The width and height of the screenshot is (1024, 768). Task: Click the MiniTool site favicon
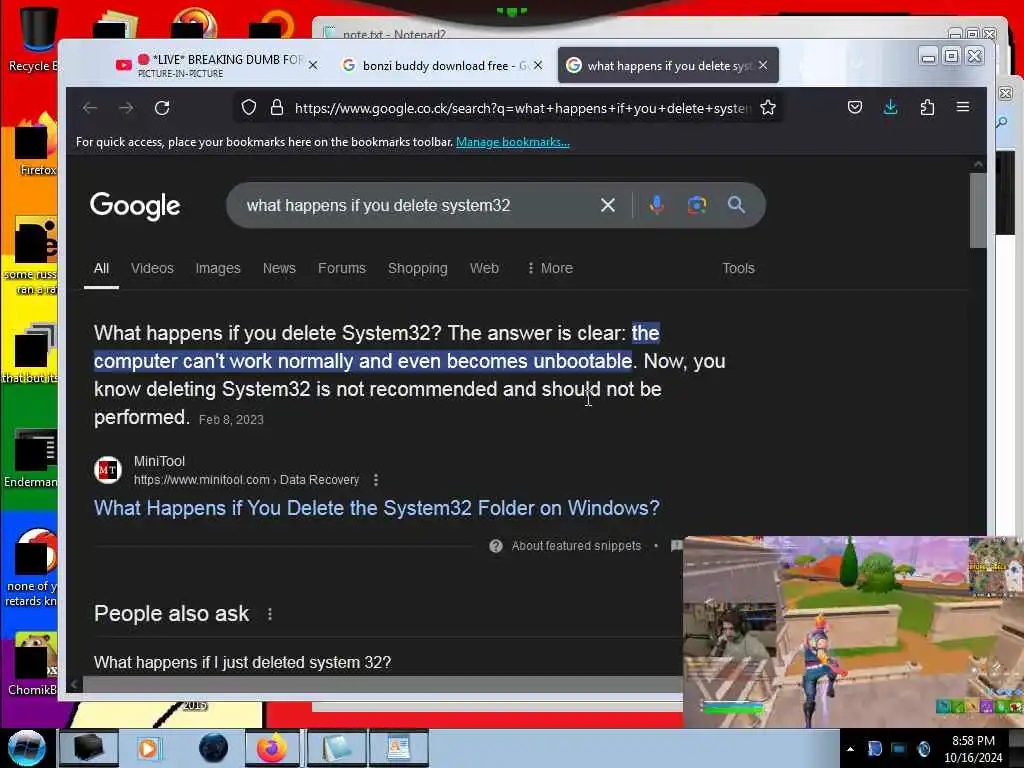point(108,470)
